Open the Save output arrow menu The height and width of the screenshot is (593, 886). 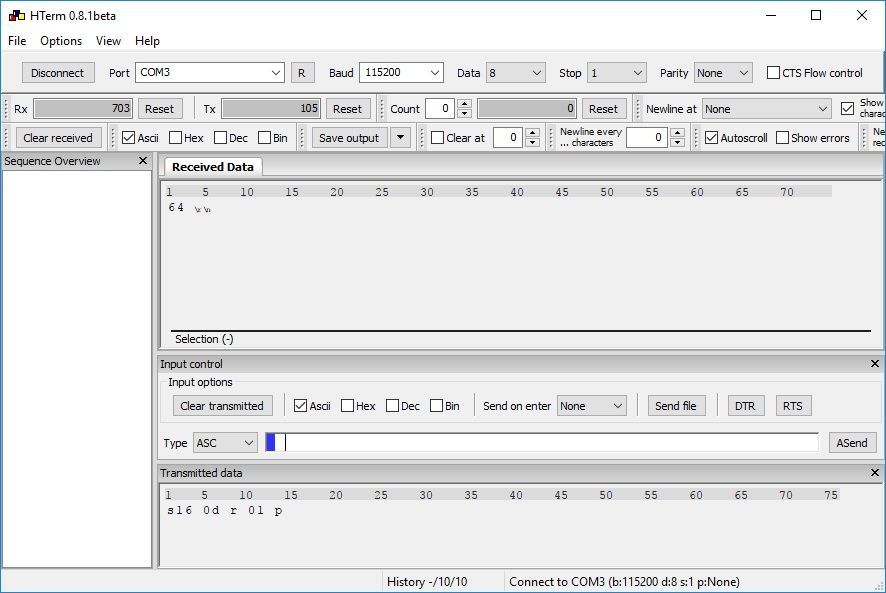[401, 137]
